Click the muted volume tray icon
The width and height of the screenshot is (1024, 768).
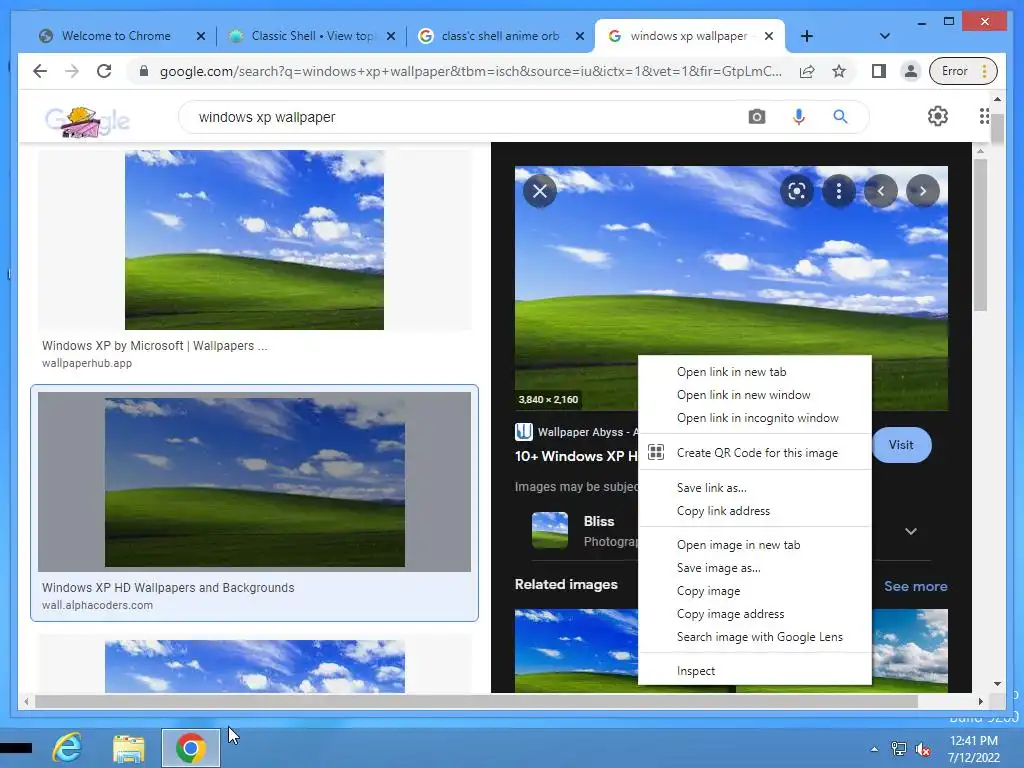pos(923,749)
